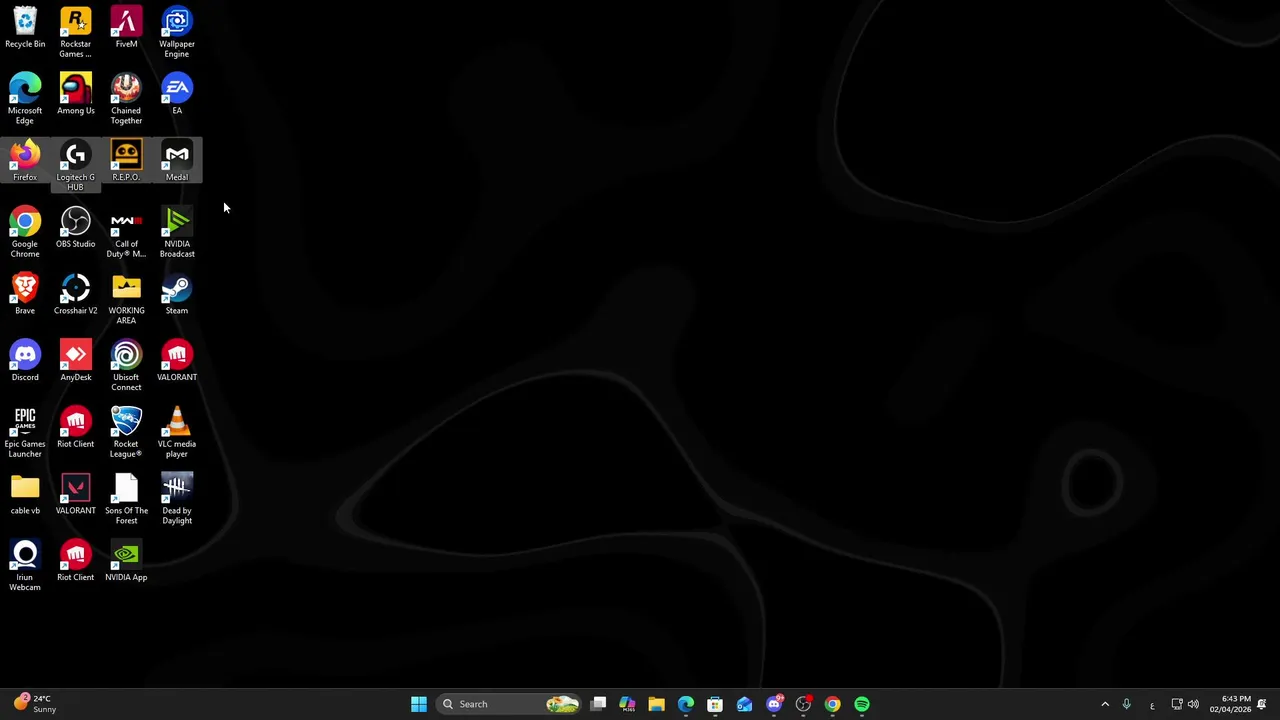This screenshot has height=720, width=1280.
Task: Open the EA app desktop shortcut
Action: [x=177, y=94]
